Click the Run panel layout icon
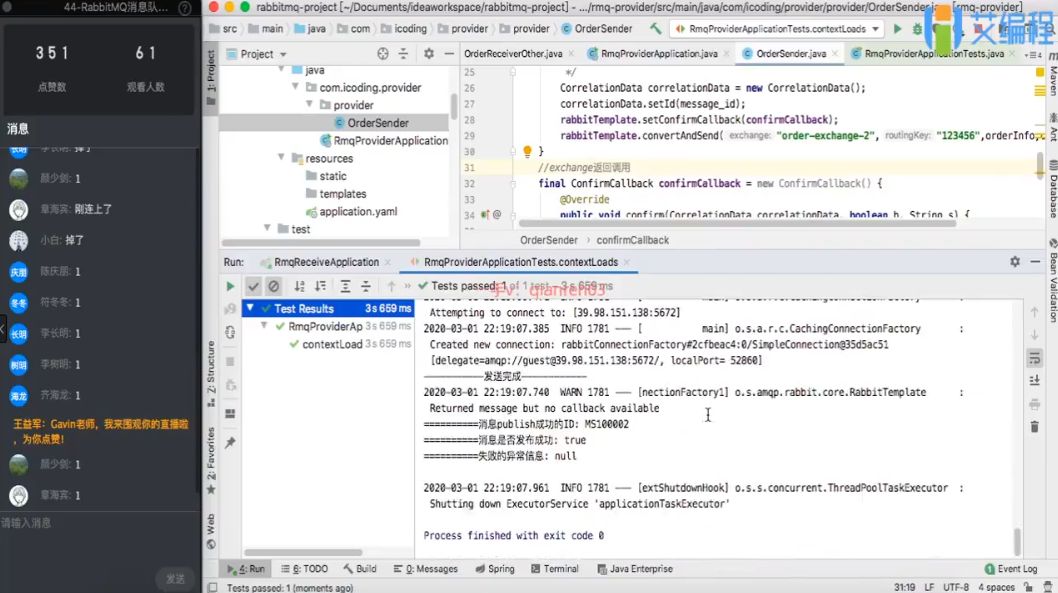Screen dimensions: 1058x593 point(230,413)
